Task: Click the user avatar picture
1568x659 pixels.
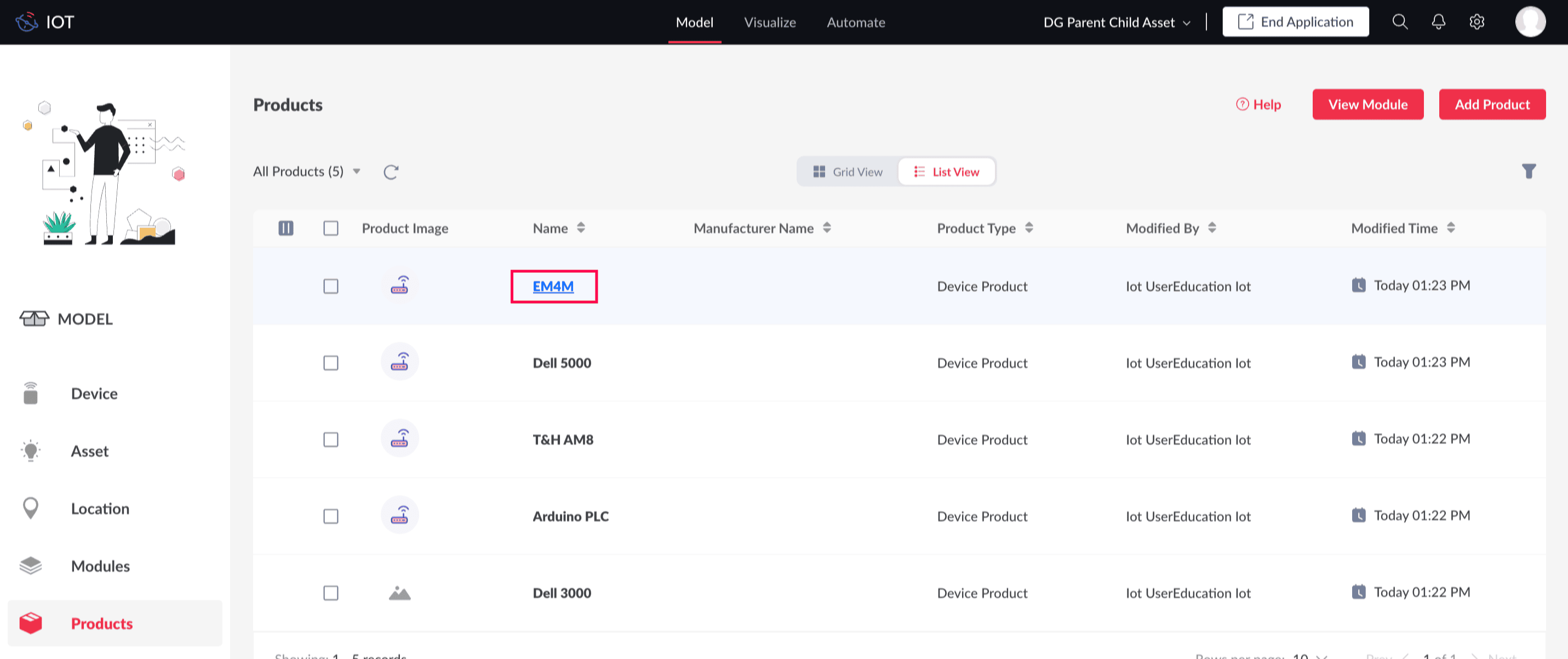Action: click(x=1530, y=22)
